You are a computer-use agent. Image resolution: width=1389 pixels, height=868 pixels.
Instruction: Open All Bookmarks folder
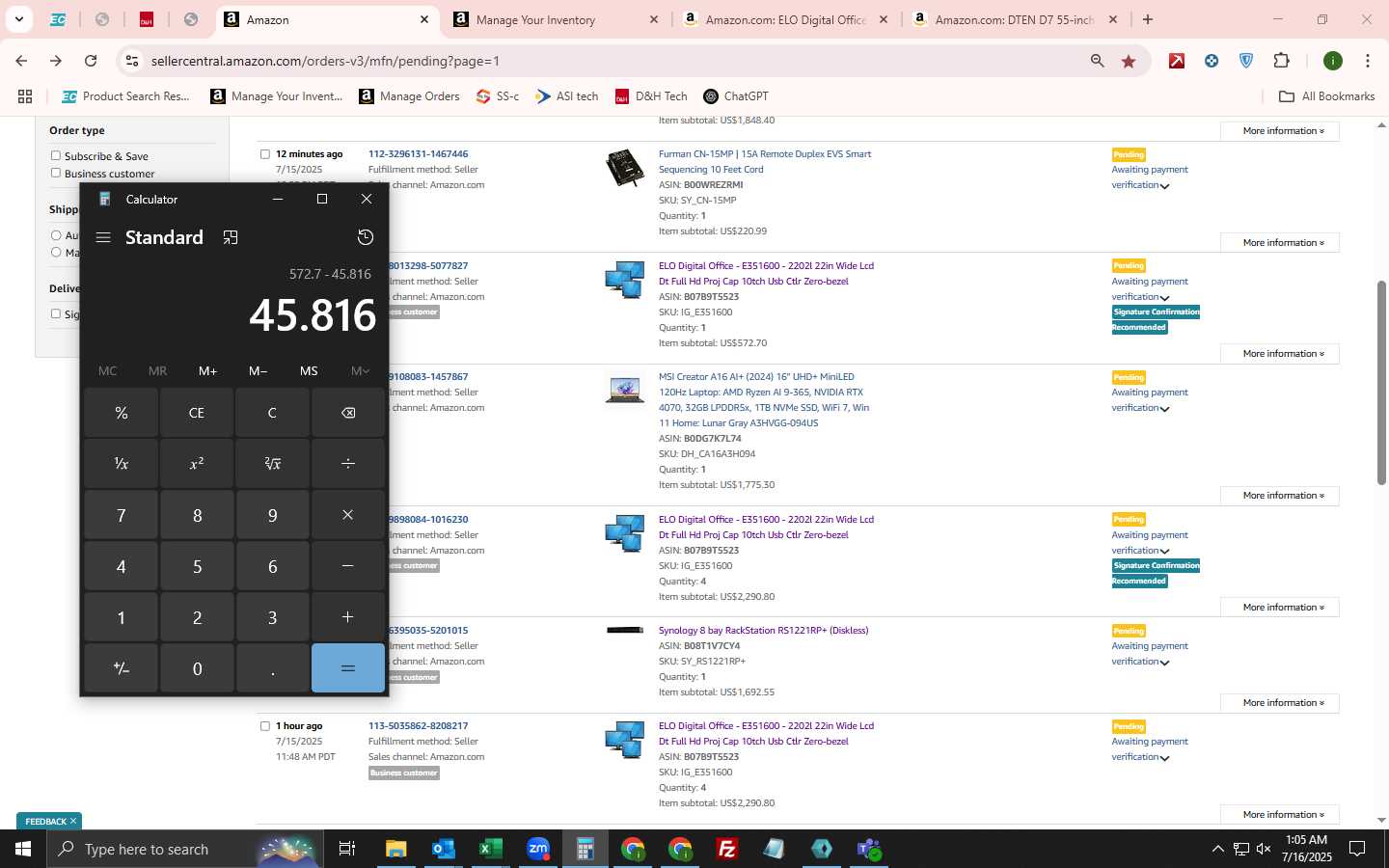(x=1327, y=96)
